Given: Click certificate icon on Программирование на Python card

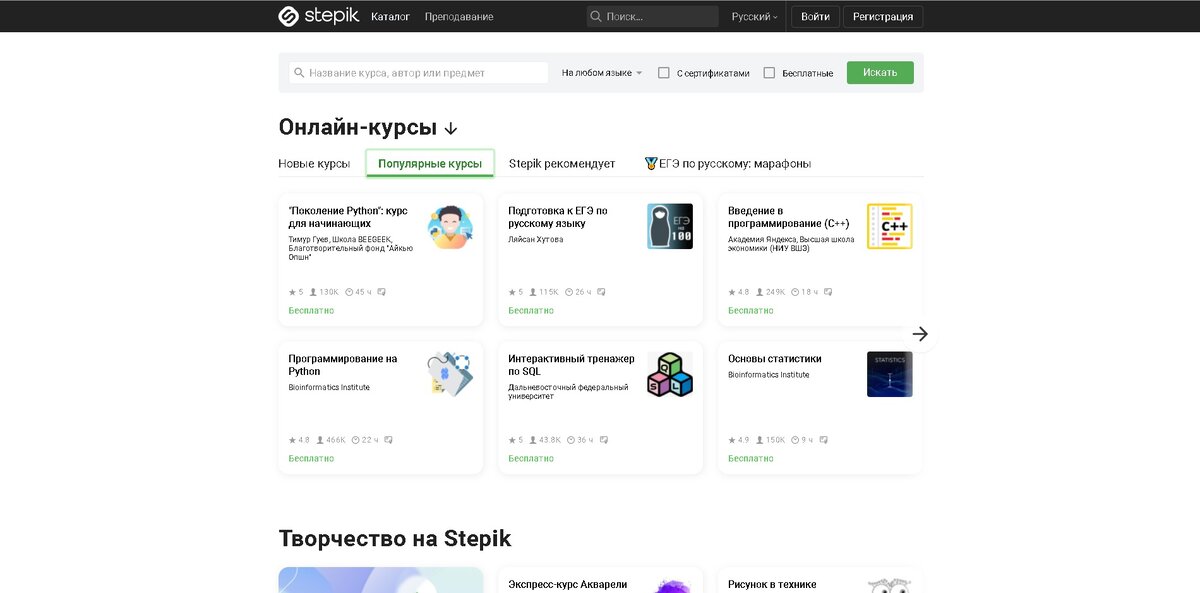Looking at the screenshot, I should (389, 440).
